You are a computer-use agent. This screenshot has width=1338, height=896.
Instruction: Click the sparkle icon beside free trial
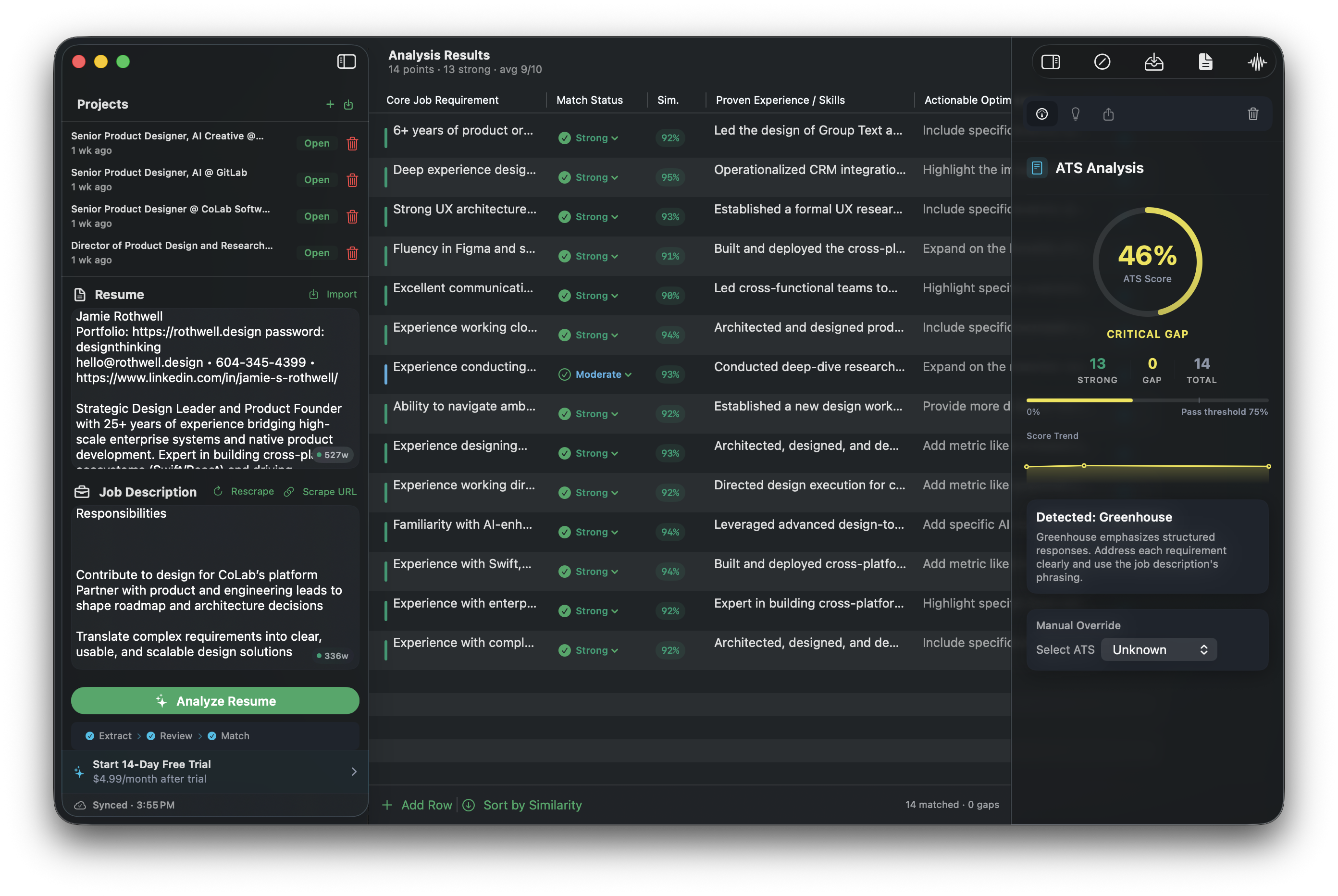79,772
